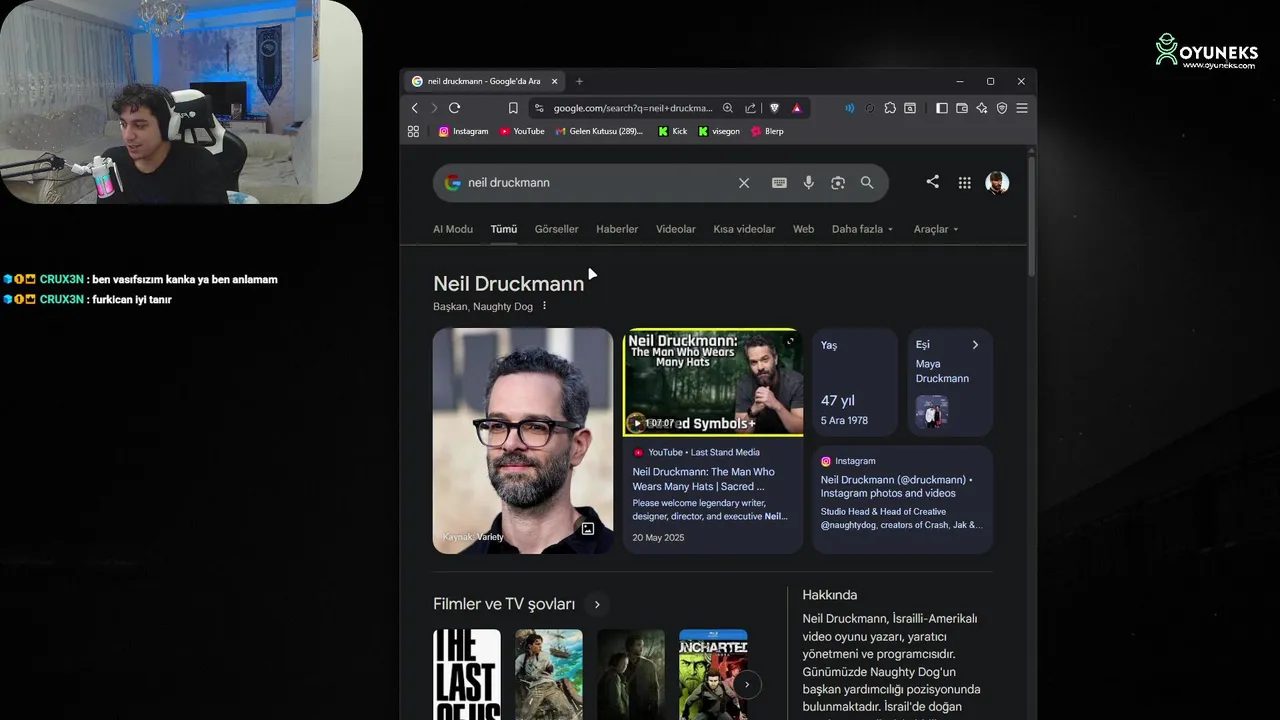Open the extensions puzzle icon

[890, 108]
